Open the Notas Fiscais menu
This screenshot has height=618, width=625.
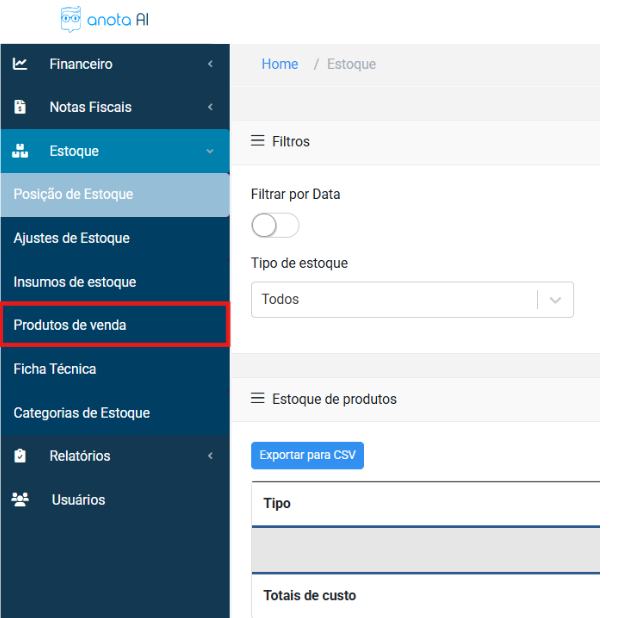(x=115, y=107)
